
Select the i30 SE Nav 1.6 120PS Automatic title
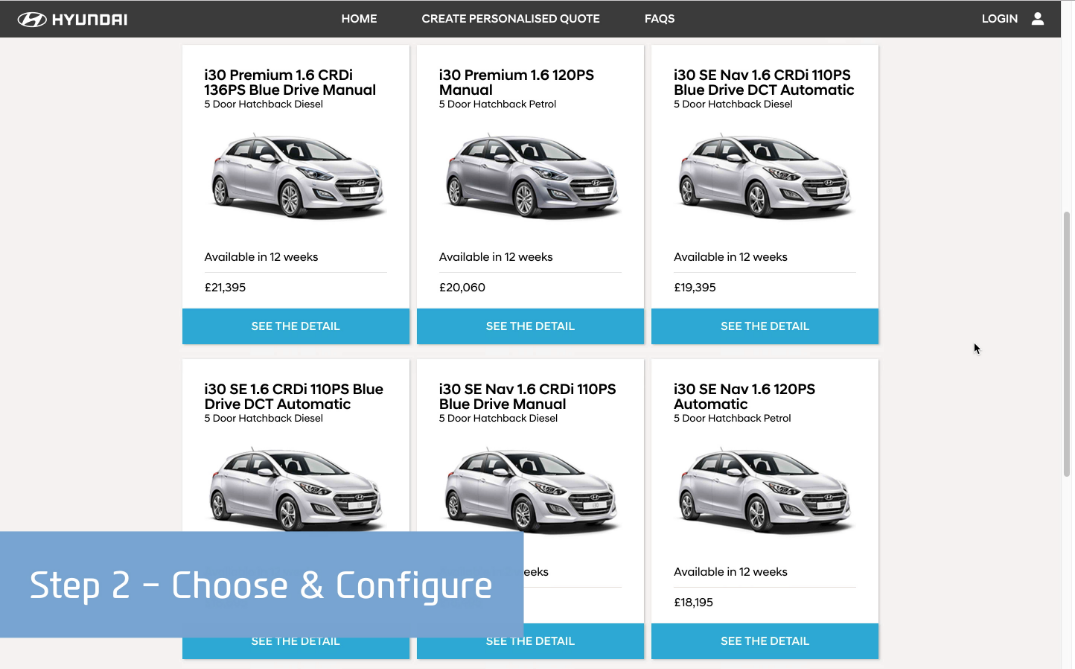[744, 396]
